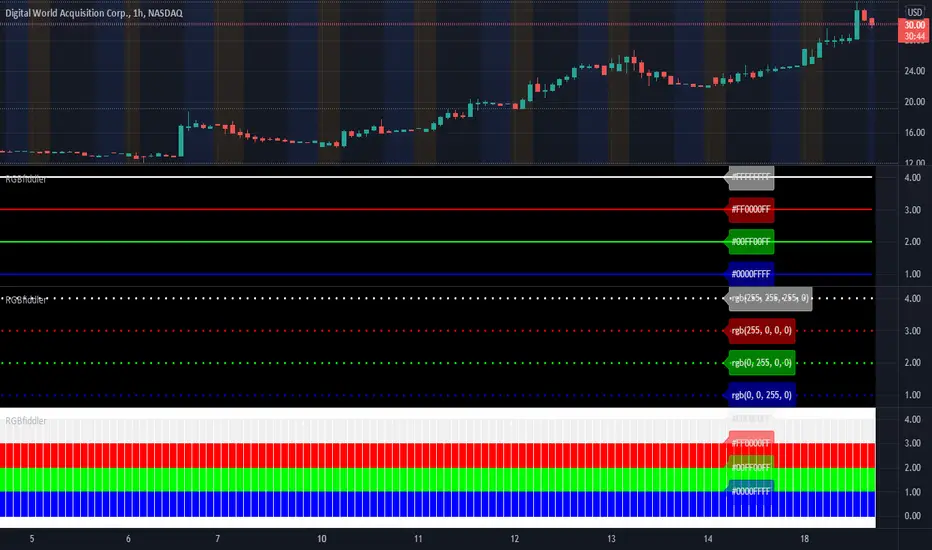Select RGBfiddler legend in the solid-line pane
This screenshot has width=932, height=550.
click(26, 180)
